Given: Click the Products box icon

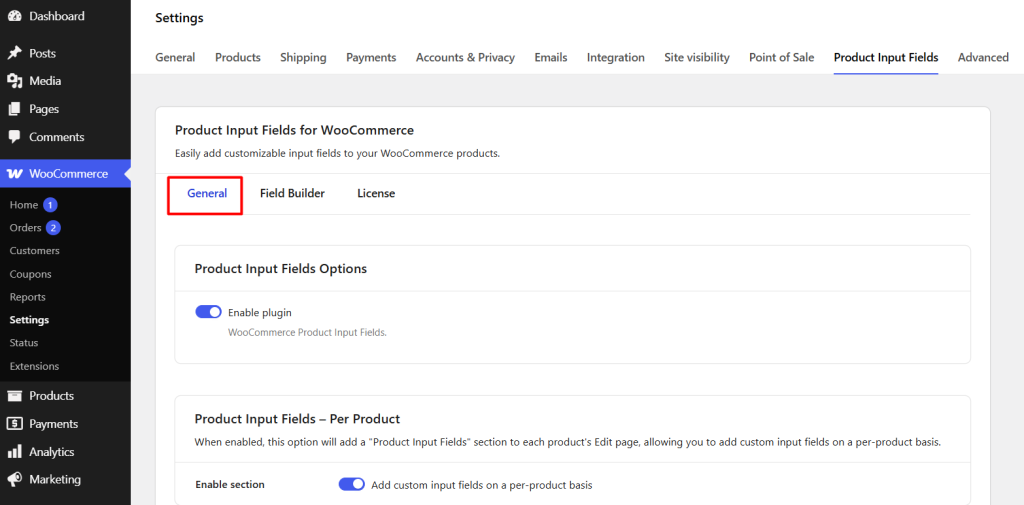Looking at the screenshot, I should point(15,396).
